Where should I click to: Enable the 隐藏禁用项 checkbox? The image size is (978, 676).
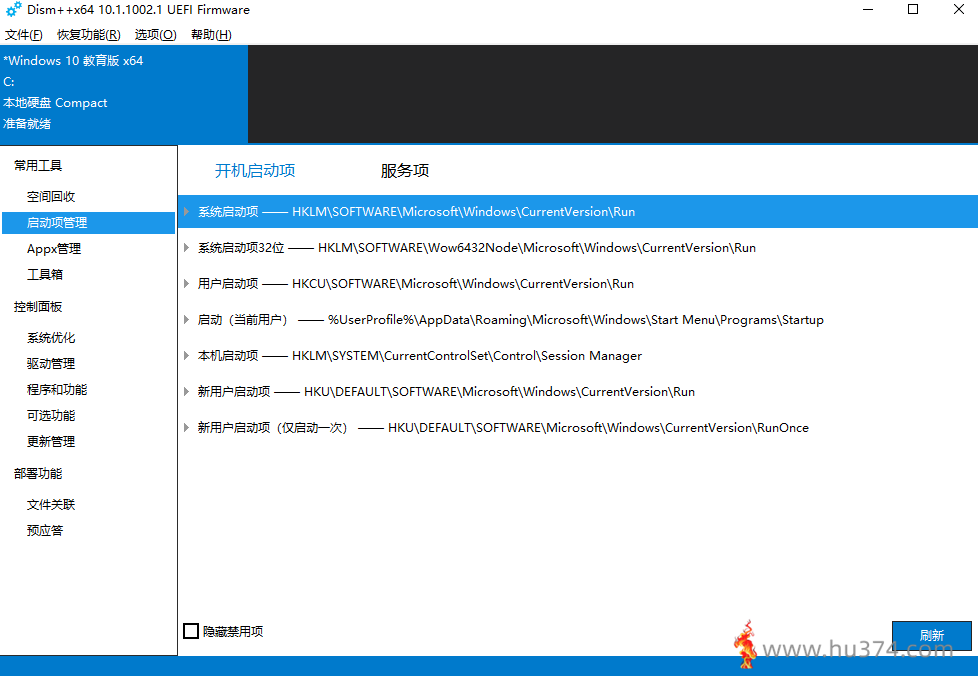(x=191, y=631)
